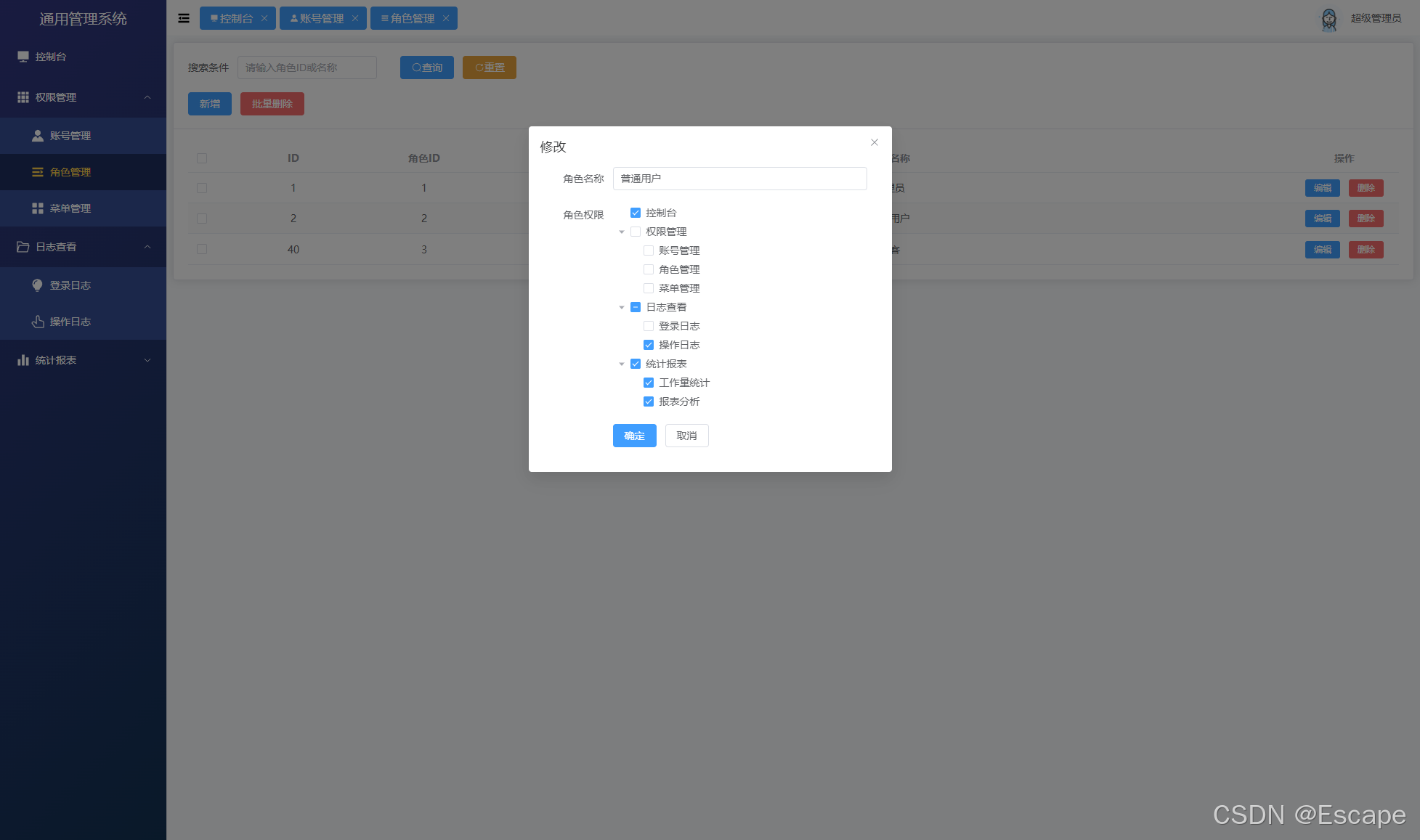The image size is (1420, 840).
Task: Click the hamburger menu toggle icon
Action: [183, 17]
